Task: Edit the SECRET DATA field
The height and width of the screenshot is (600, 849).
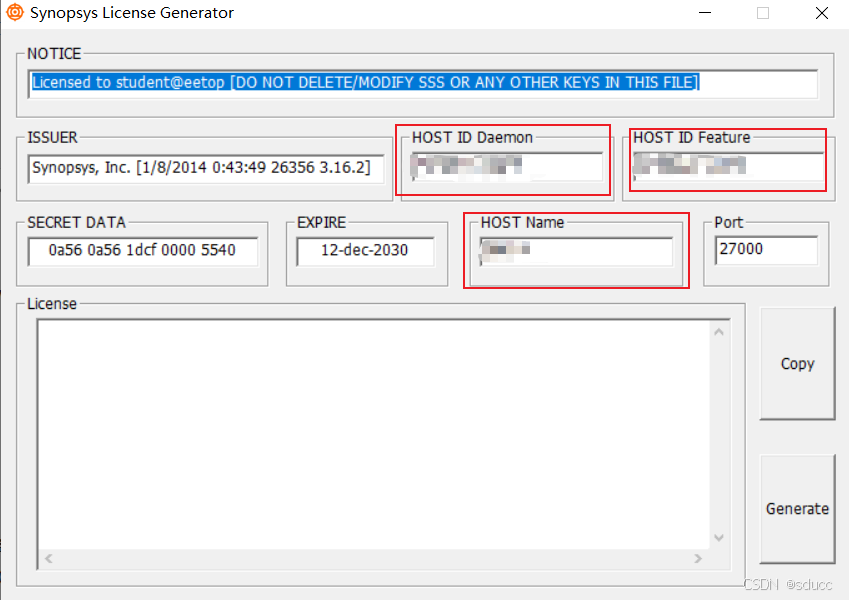Action: tap(143, 251)
